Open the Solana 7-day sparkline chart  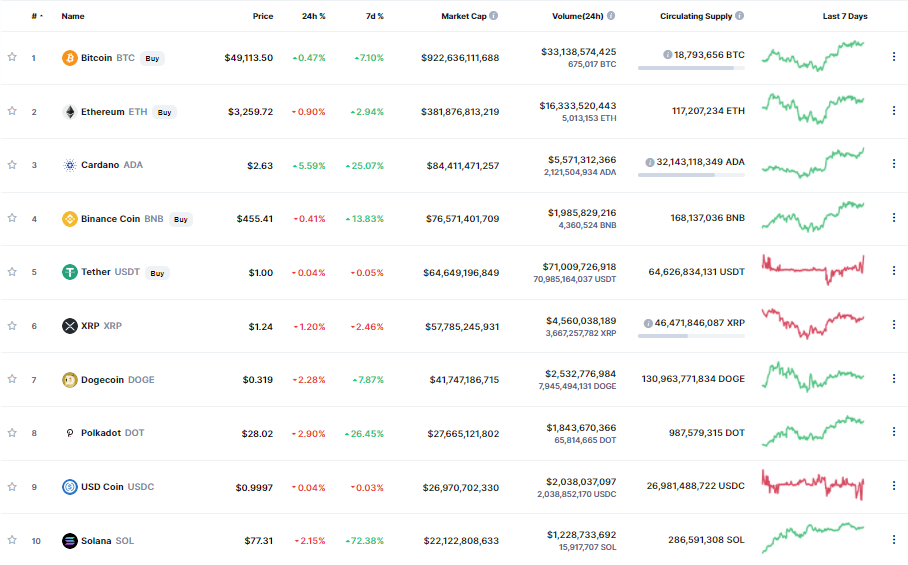pyautogui.click(x=813, y=538)
